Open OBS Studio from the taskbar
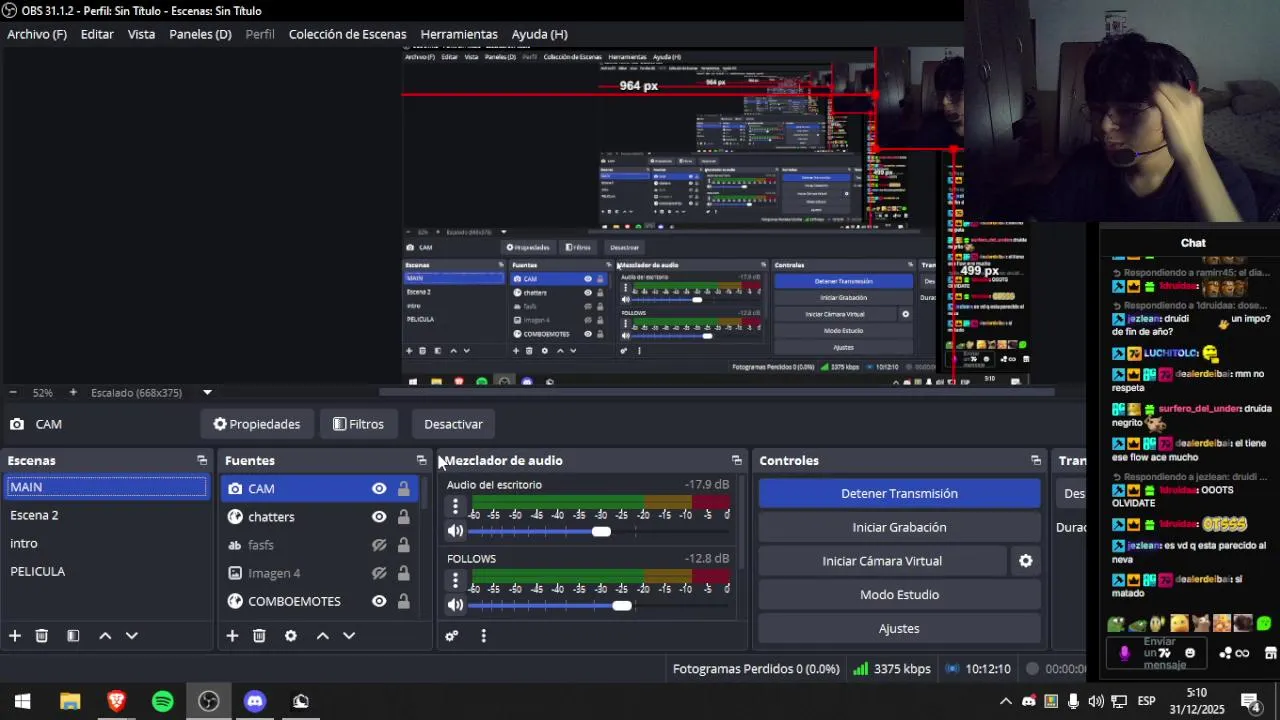The height and width of the screenshot is (720, 1280). 209,701
